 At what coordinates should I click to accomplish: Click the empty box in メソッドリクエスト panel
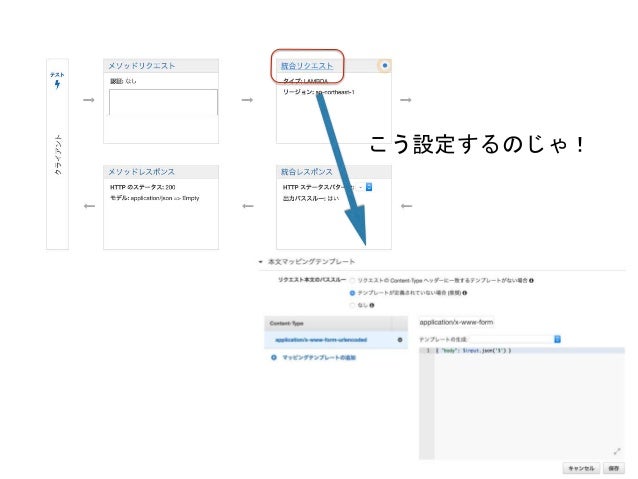click(x=163, y=102)
